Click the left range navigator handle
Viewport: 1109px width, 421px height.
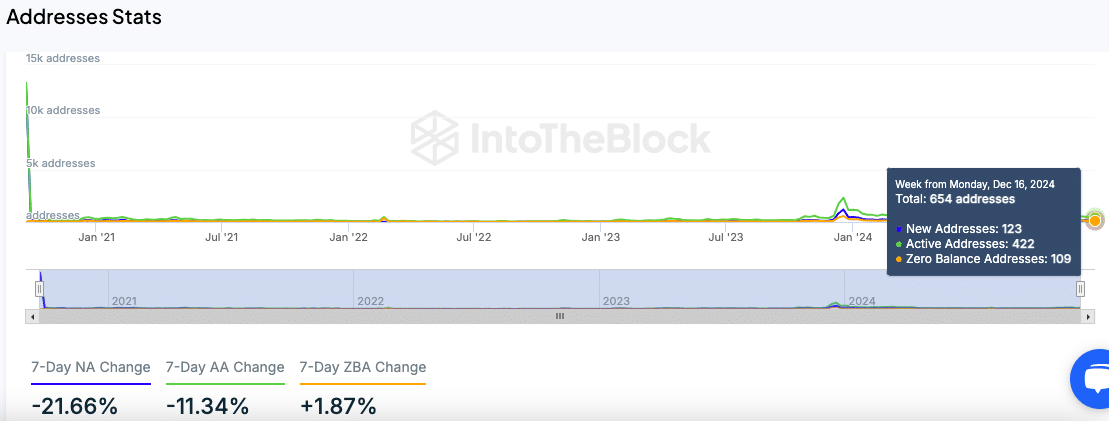point(40,289)
